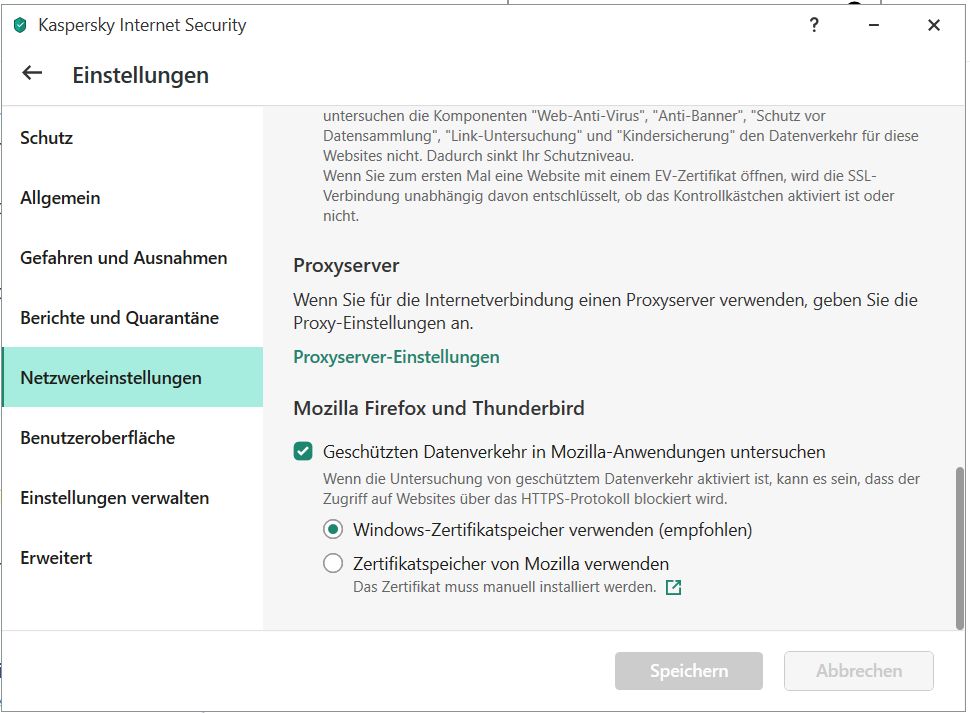This screenshot has width=970, height=713.
Task: Uncheck Geschützten Datenverkehr in Mozilla-Anwendungen untersuchen
Action: [x=303, y=451]
